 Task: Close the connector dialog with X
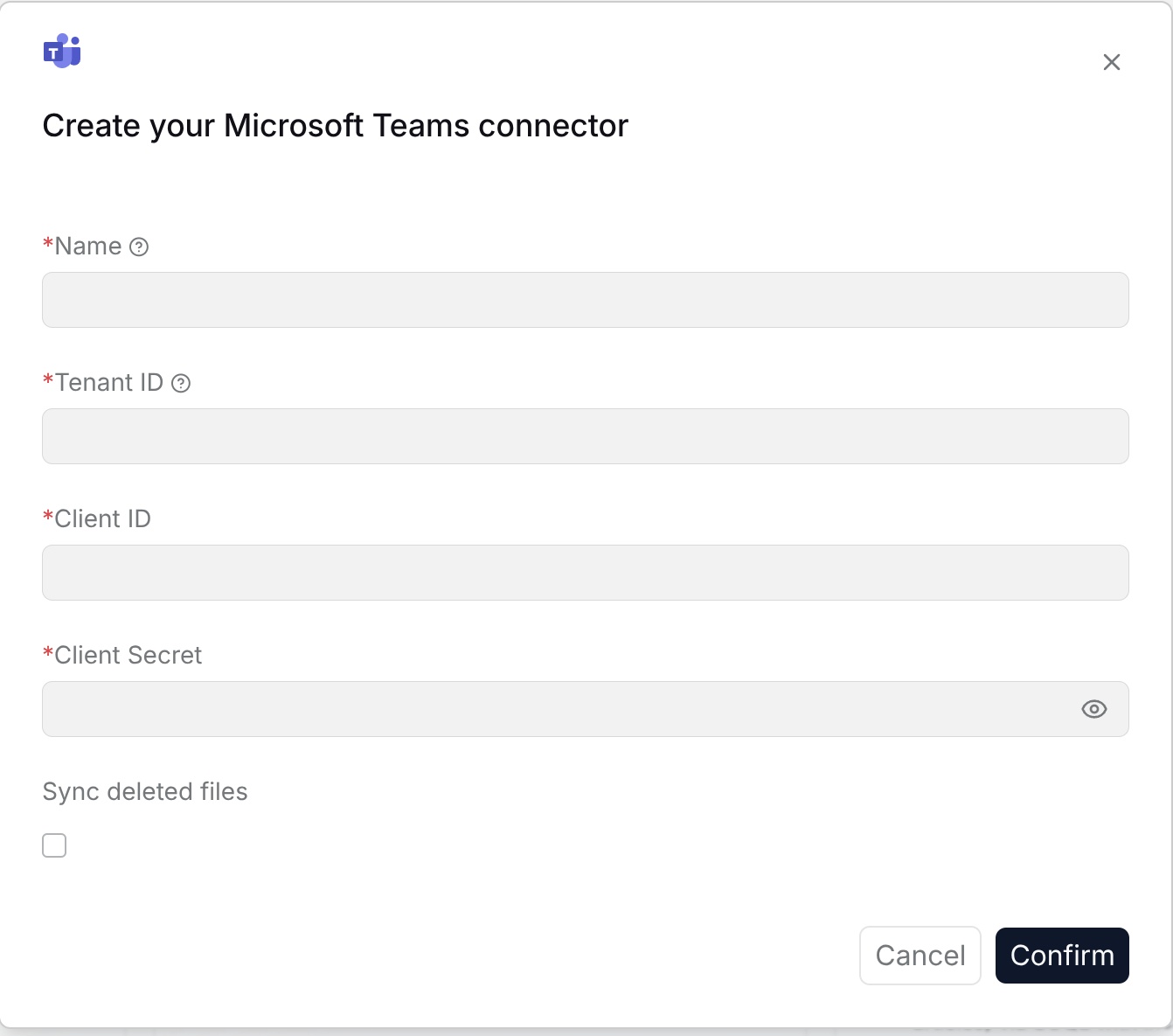1112,62
